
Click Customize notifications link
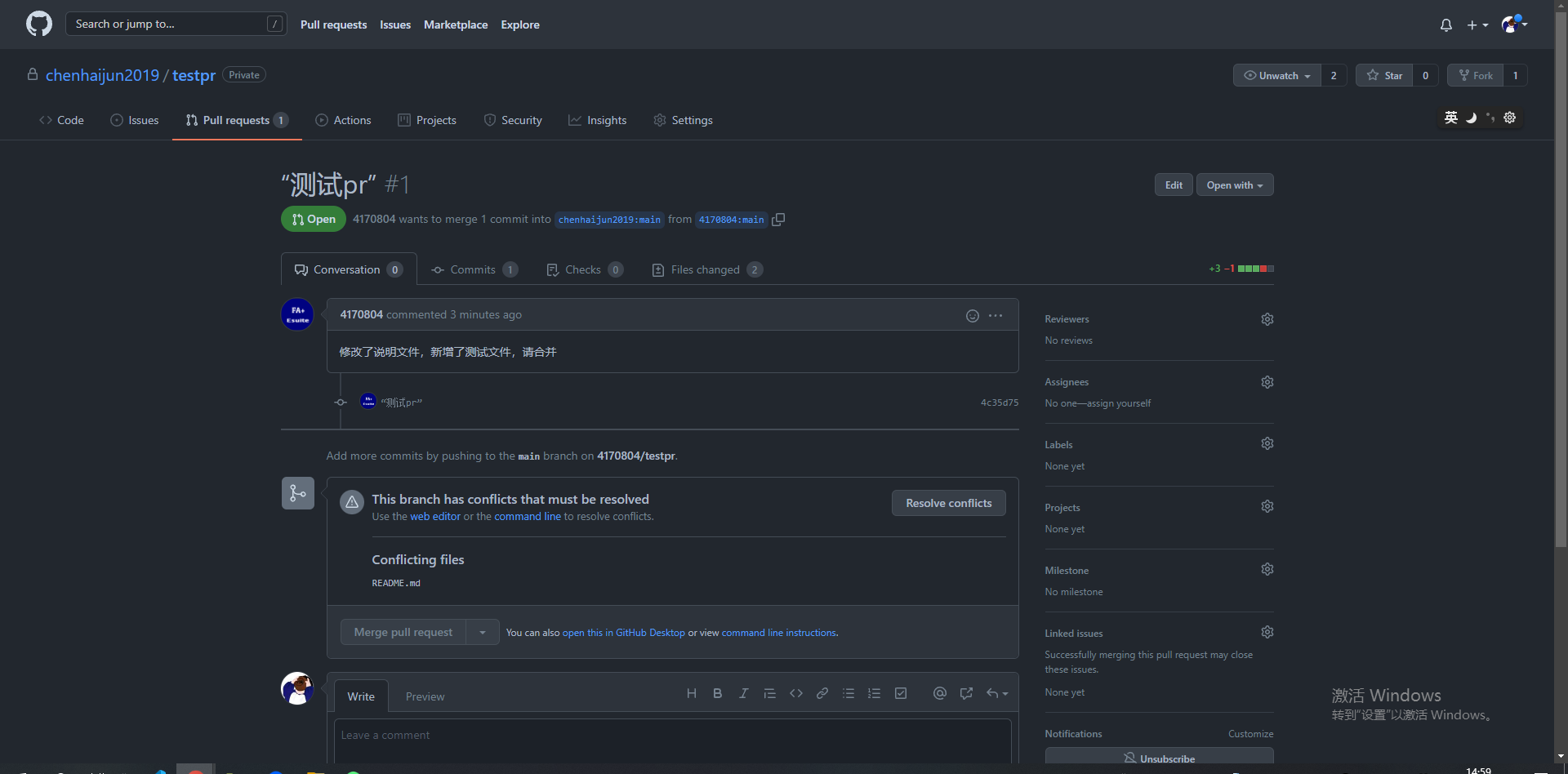click(x=1251, y=734)
